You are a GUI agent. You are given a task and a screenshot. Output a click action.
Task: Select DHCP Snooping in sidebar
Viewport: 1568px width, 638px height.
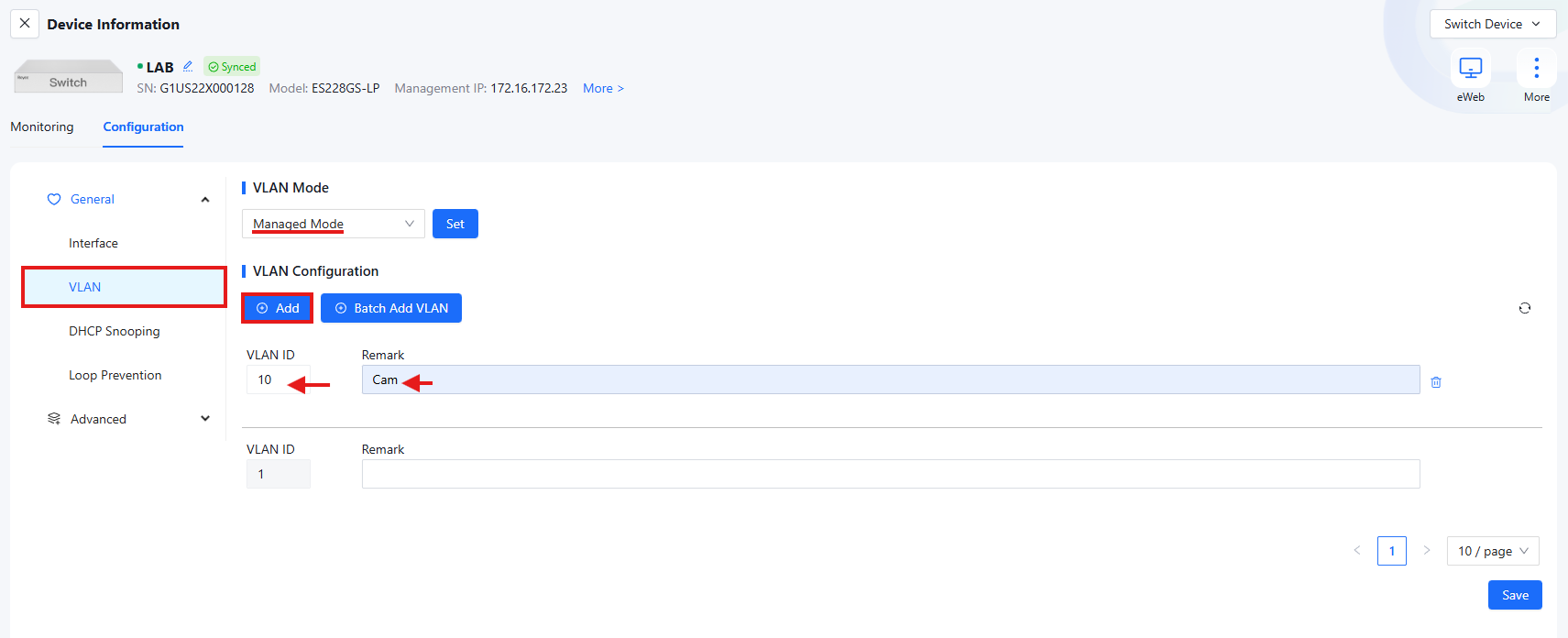tap(115, 331)
